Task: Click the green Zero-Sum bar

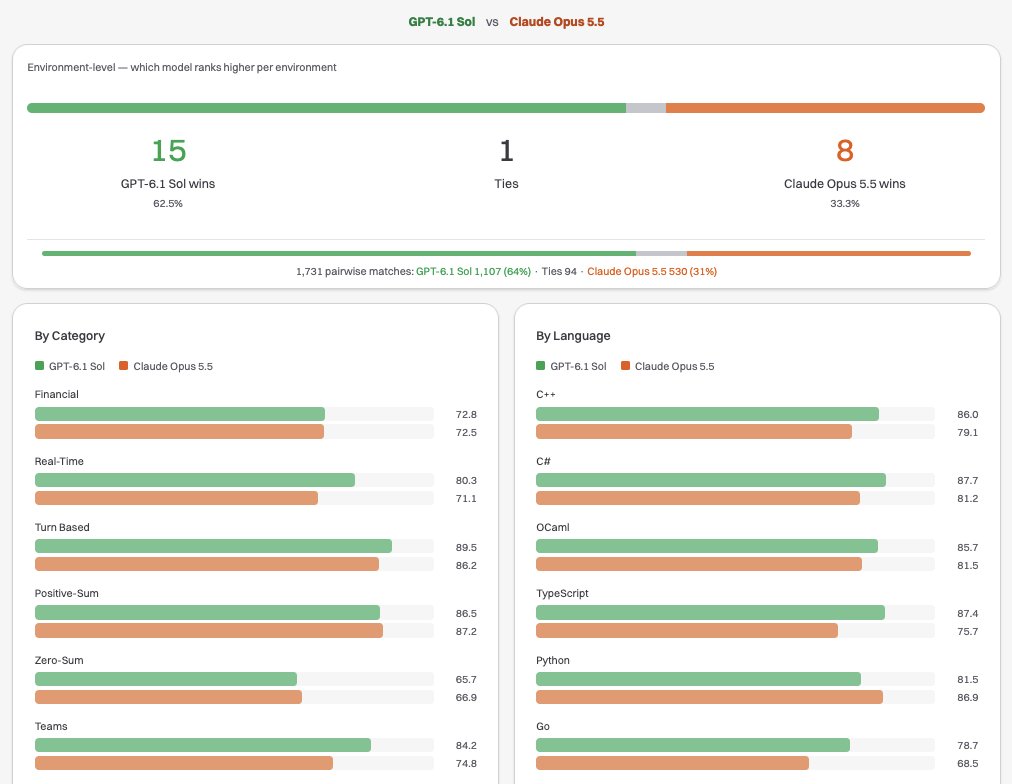Action: point(166,679)
